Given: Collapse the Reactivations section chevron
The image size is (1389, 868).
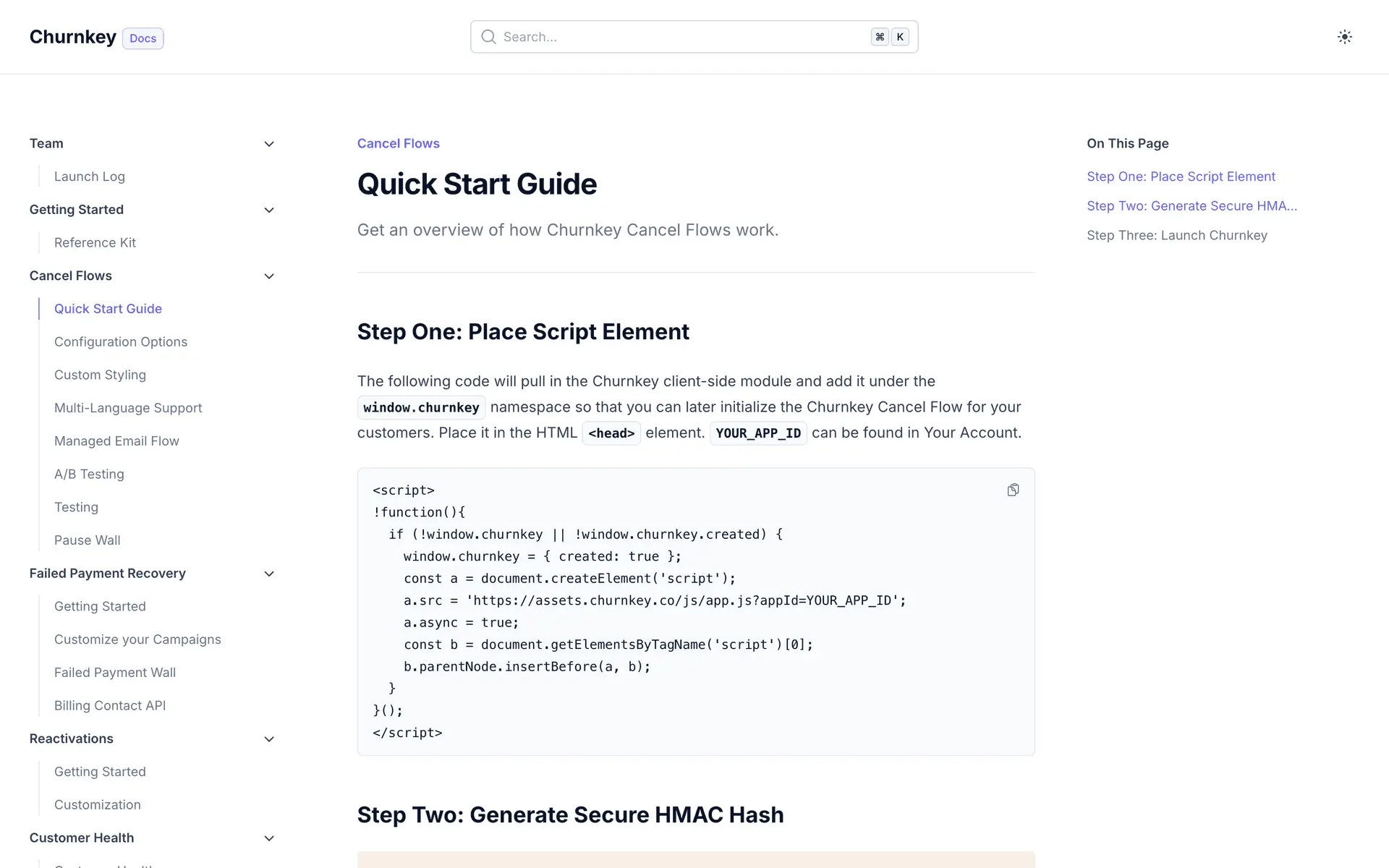Looking at the screenshot, I should [x=269, y=739].
